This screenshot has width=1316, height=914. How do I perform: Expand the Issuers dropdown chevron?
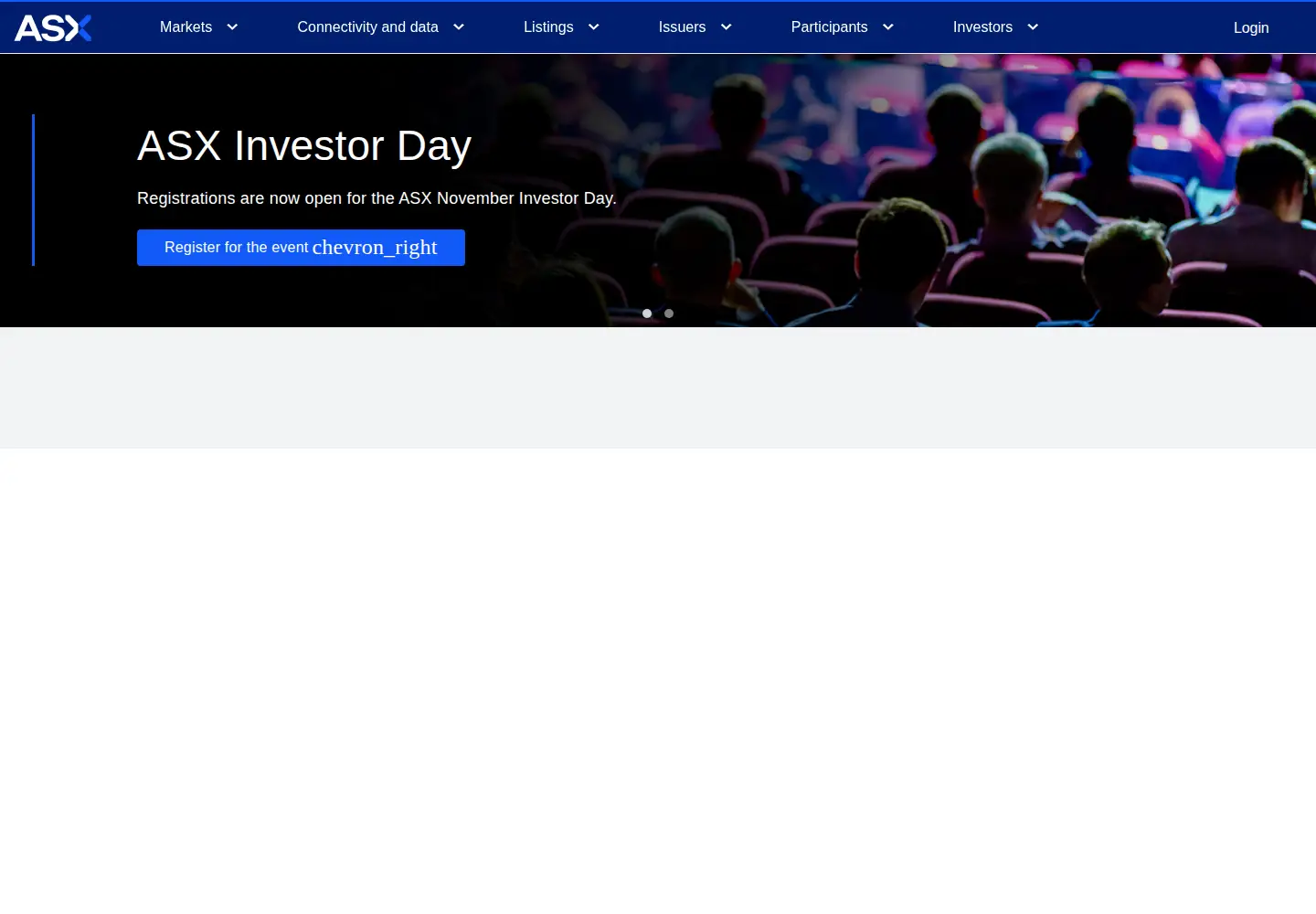click(727, 27)
